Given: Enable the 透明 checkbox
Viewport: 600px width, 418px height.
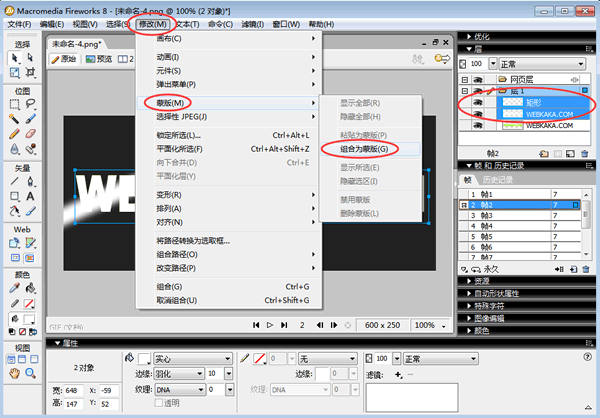Looking at the screenshot, I should (x=159, y=403).
